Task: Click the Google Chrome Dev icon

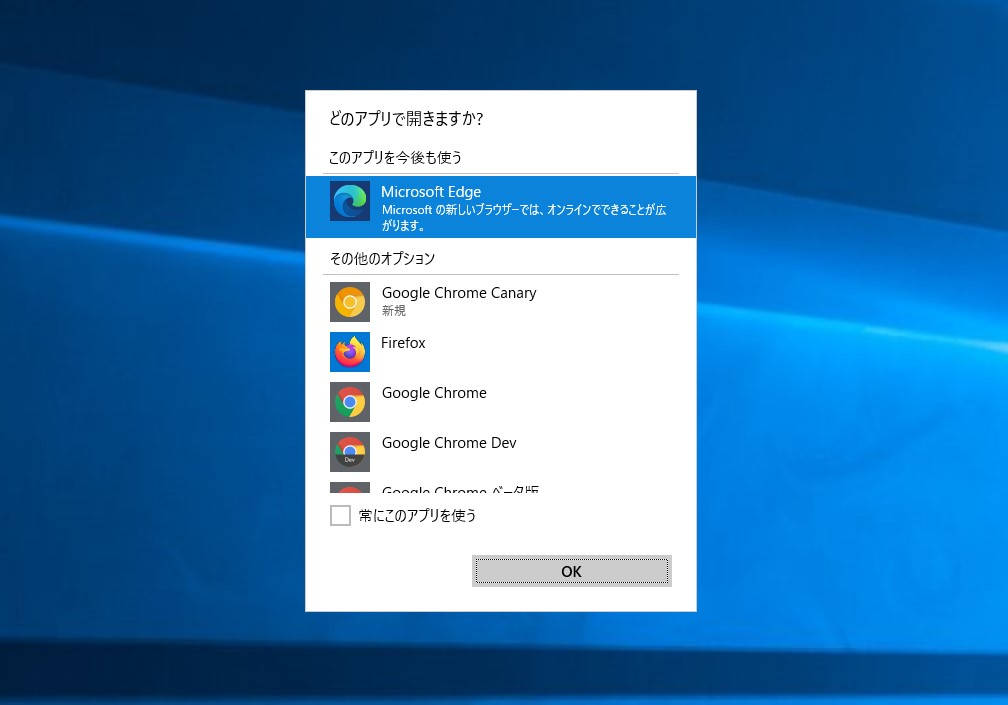Action: click(349, 452)
